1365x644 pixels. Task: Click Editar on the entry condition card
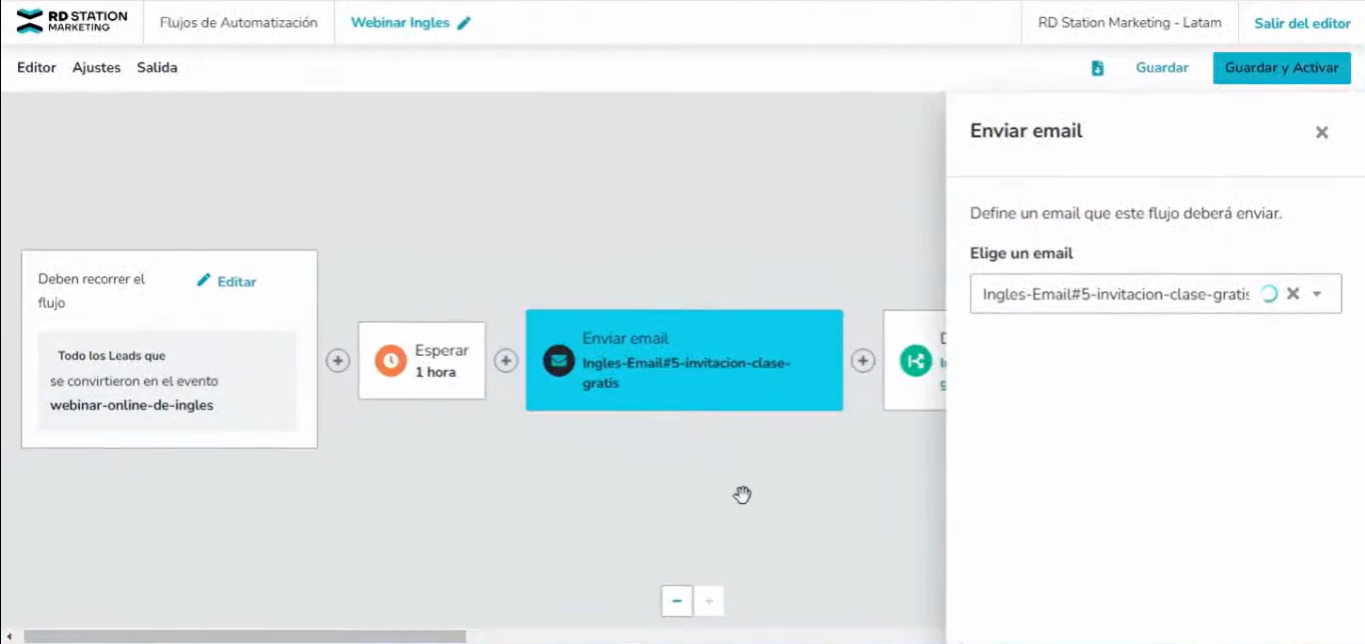[x=227, y=281]
